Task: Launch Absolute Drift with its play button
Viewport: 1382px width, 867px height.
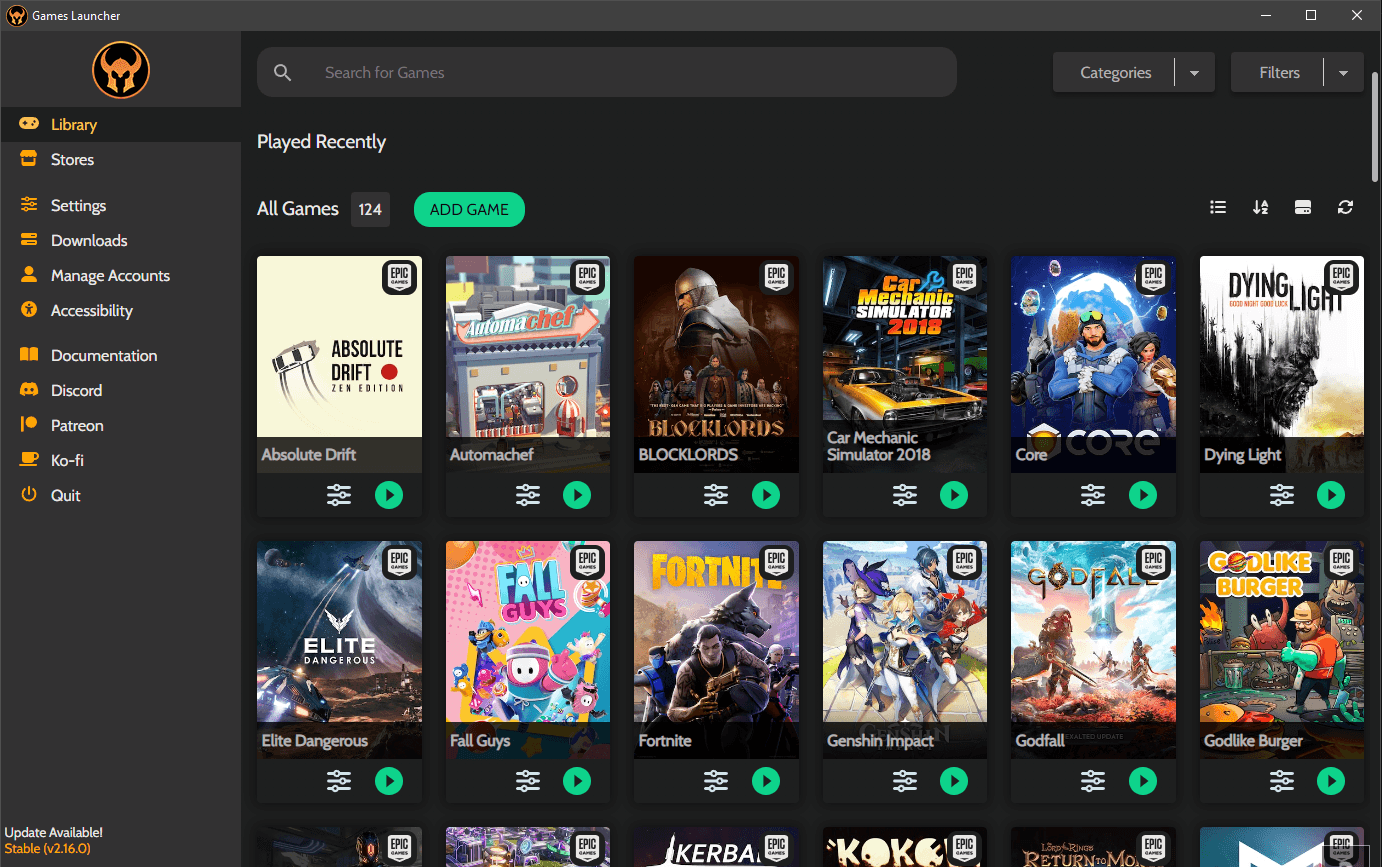Action: [389, 495]
